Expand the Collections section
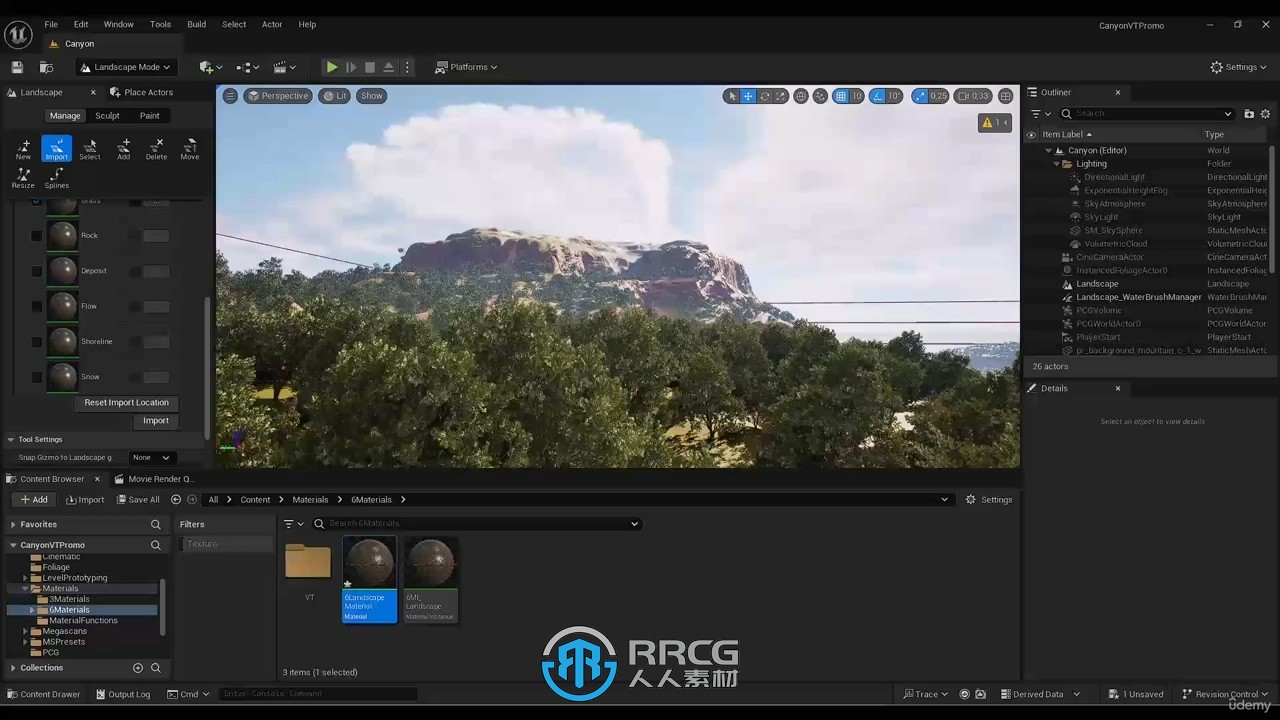 13,668
